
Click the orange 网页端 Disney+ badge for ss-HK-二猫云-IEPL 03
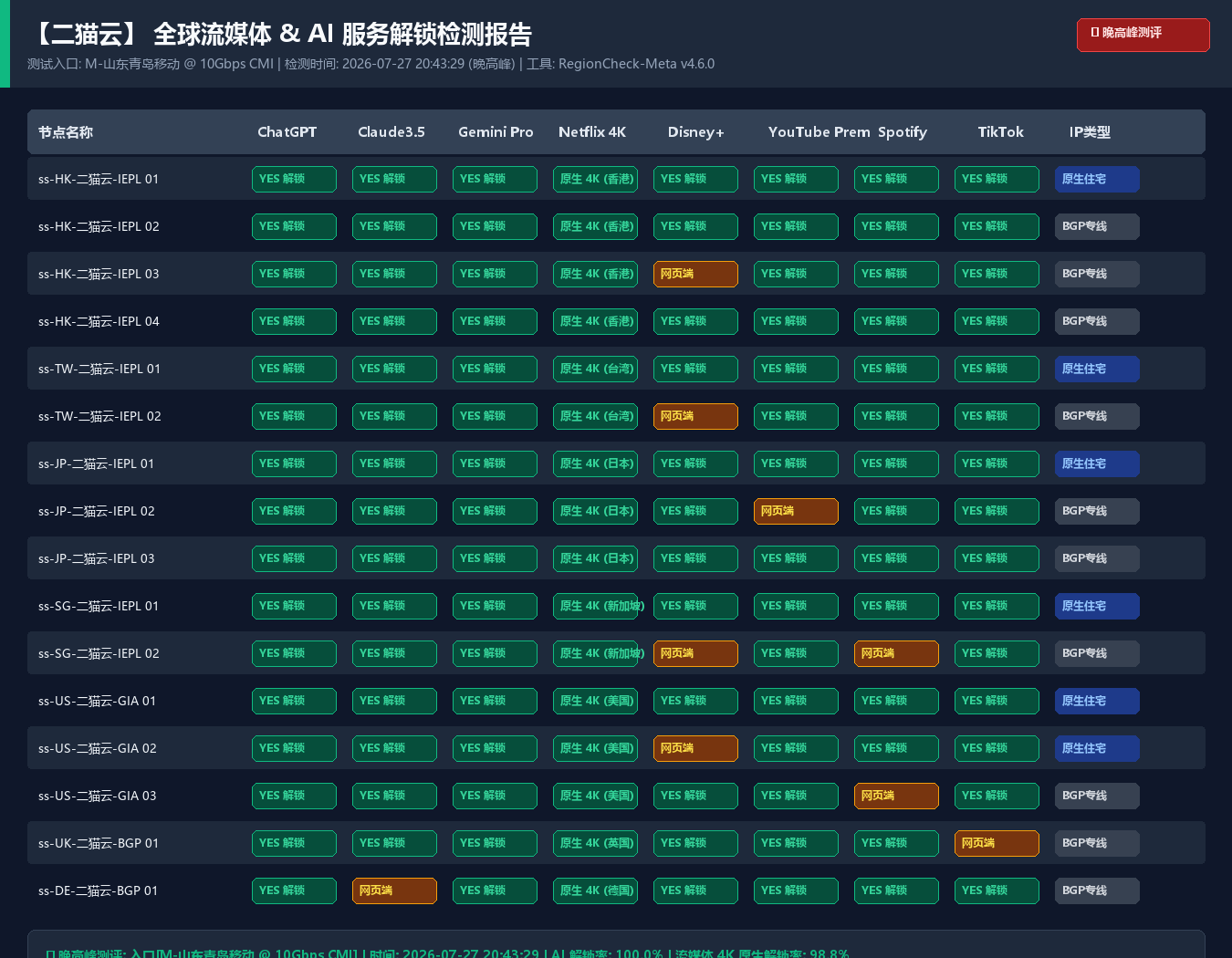coord(695,274)
